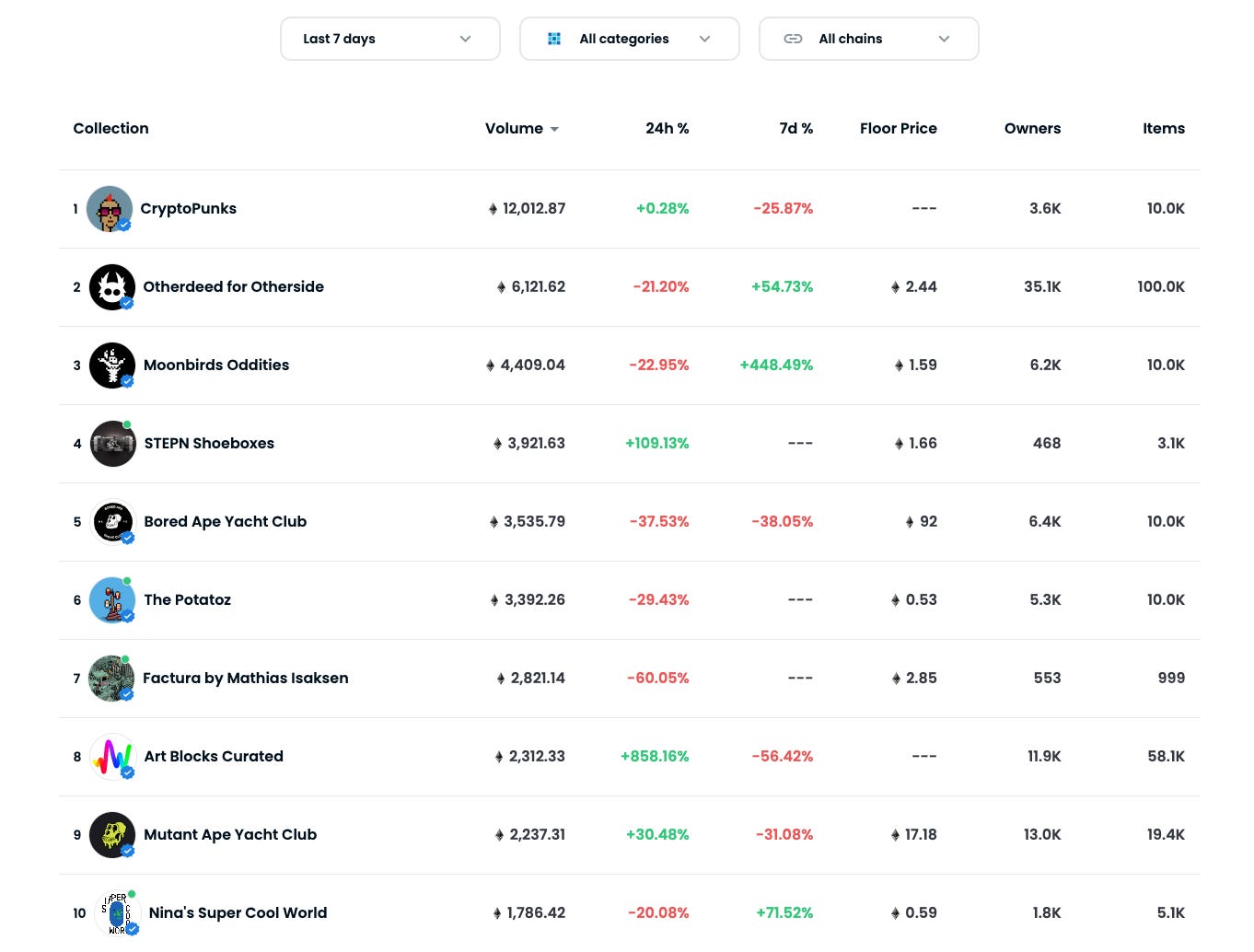Image resolution: width=1254 pixels, height=952 pixels.
Task: Click the ETH icon beside volume 2,312.33
Action: pos(500,757)
